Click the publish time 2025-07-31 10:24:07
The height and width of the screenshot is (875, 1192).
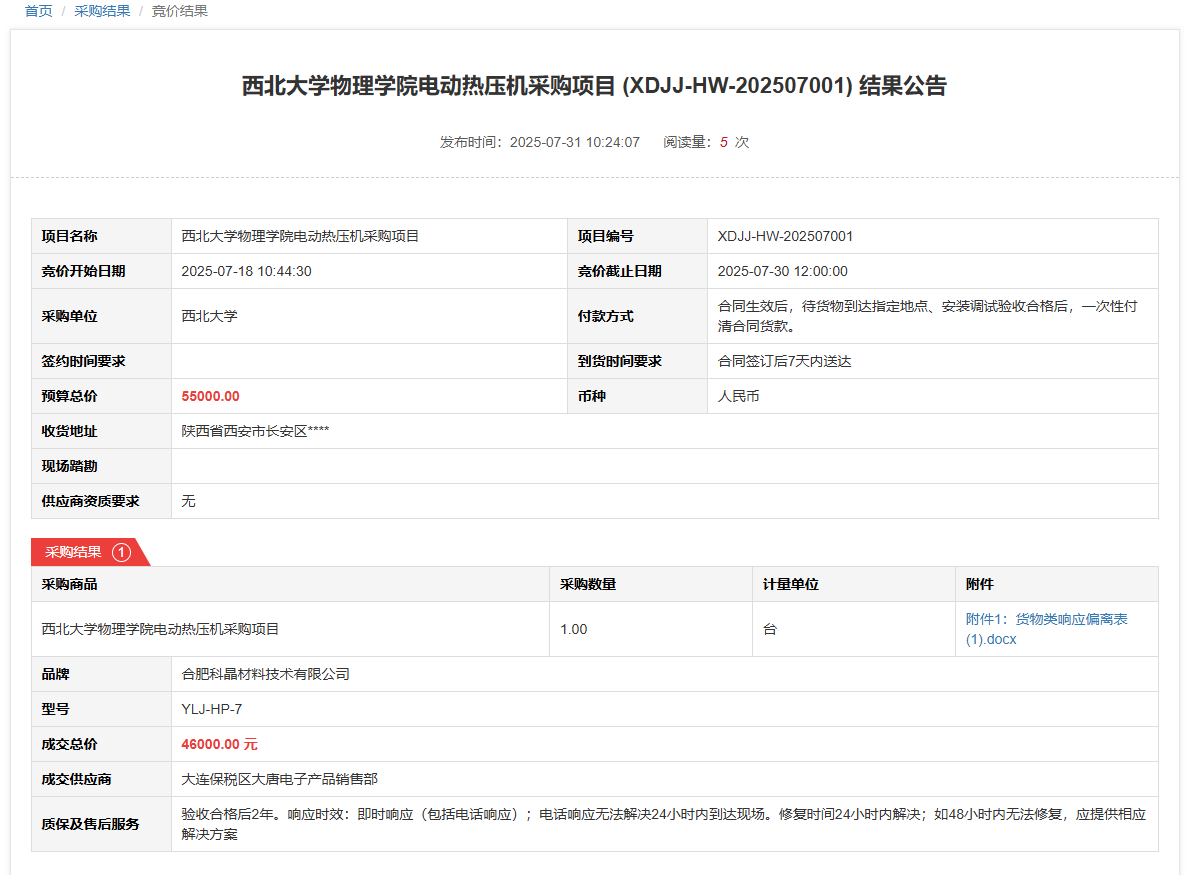[x=574, y=142]
